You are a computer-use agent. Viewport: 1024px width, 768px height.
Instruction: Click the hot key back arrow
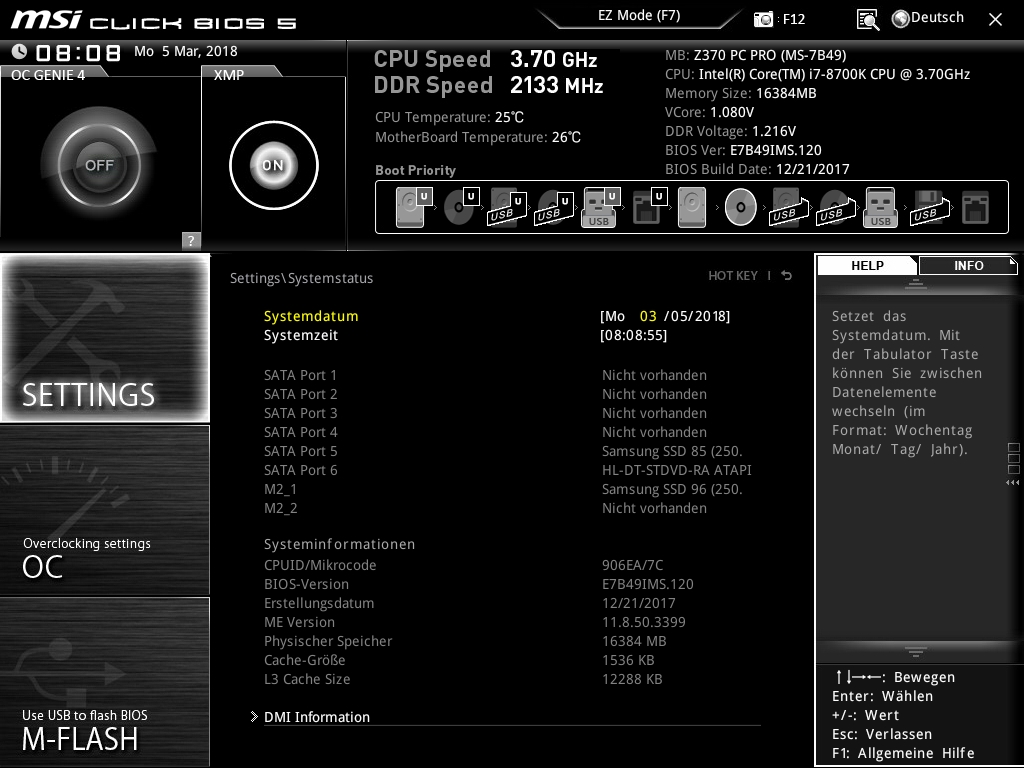point(787,276)
